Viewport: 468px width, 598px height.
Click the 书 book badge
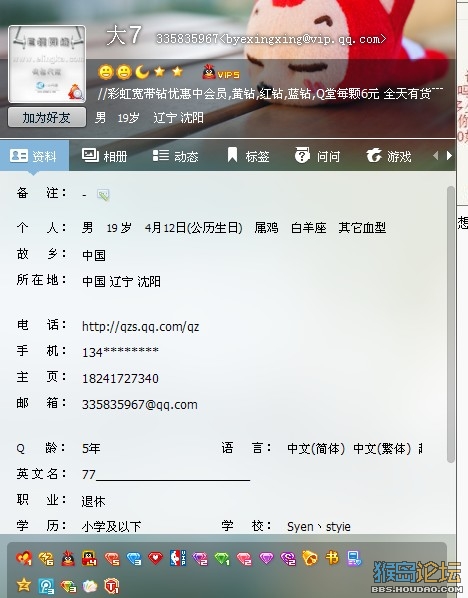[x=332, y=558]
